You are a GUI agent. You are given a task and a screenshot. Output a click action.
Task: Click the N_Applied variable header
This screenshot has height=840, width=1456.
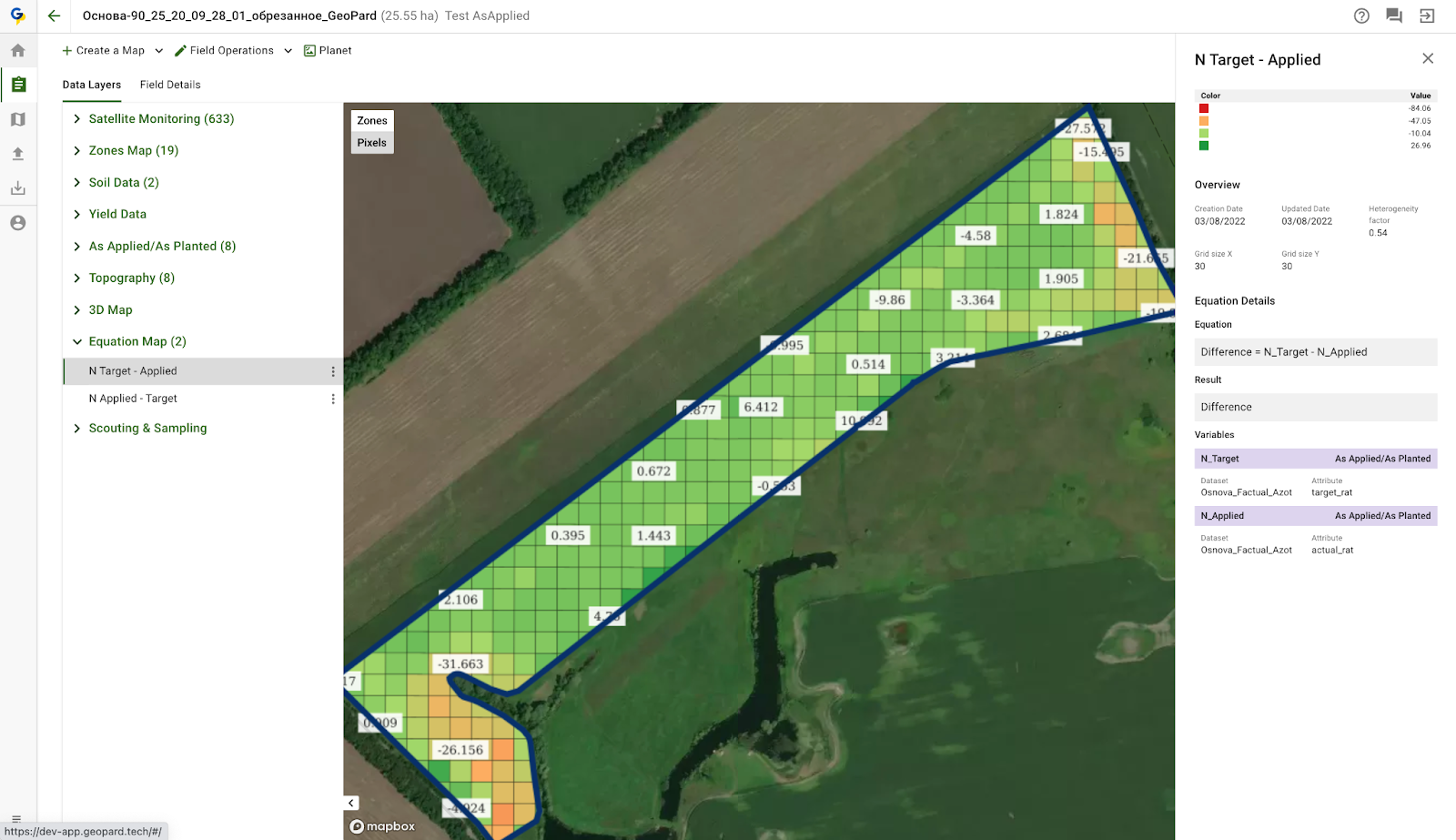click(1316, 516)
